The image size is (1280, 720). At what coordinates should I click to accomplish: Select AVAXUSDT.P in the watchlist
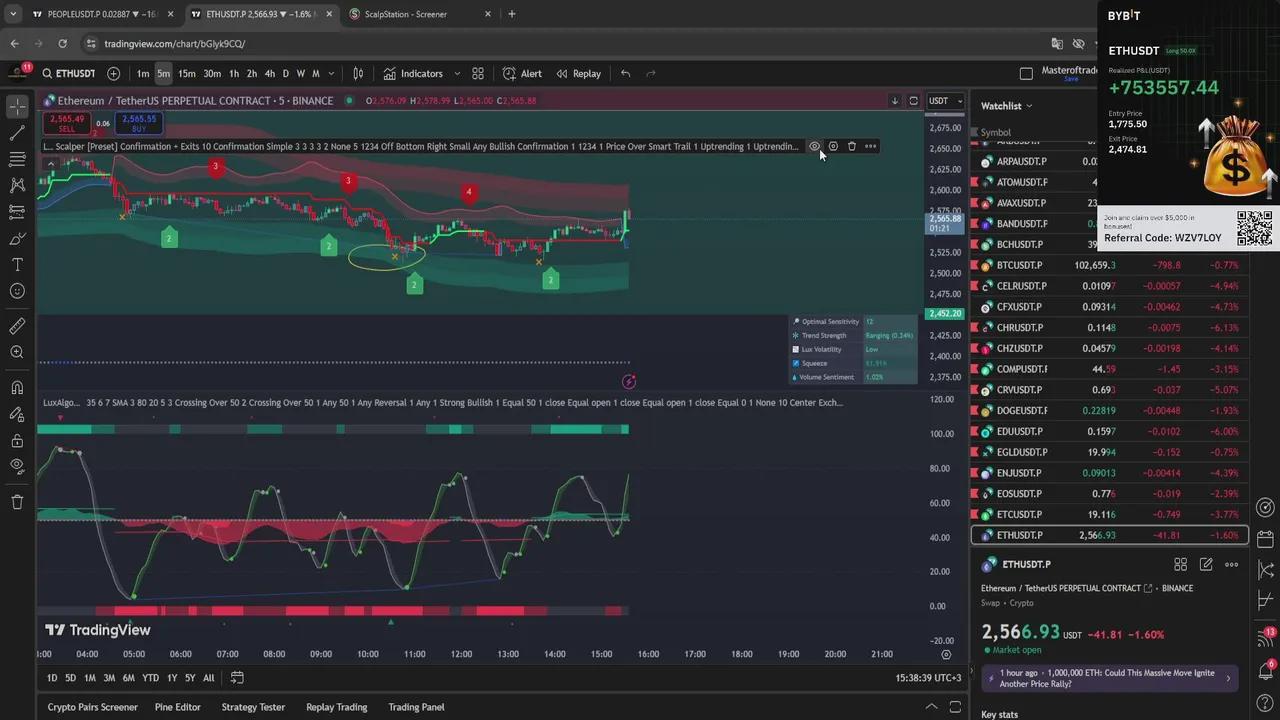(x=1110, y=203)
